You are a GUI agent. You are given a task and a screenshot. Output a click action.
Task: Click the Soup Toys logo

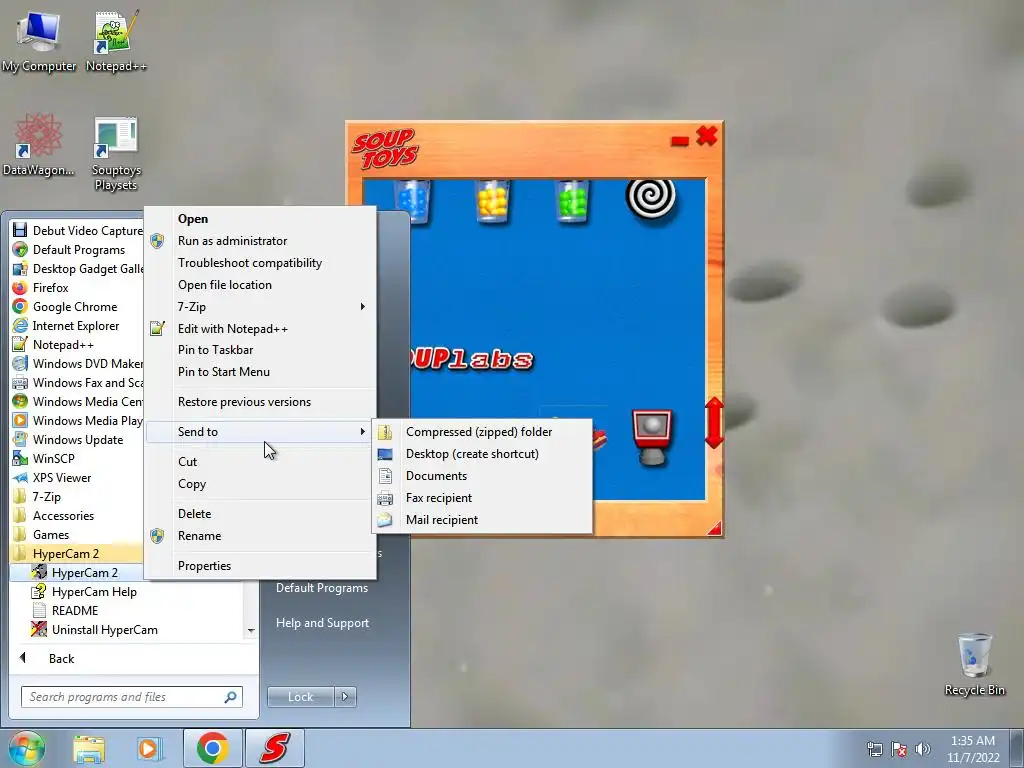tap(385, 149)
